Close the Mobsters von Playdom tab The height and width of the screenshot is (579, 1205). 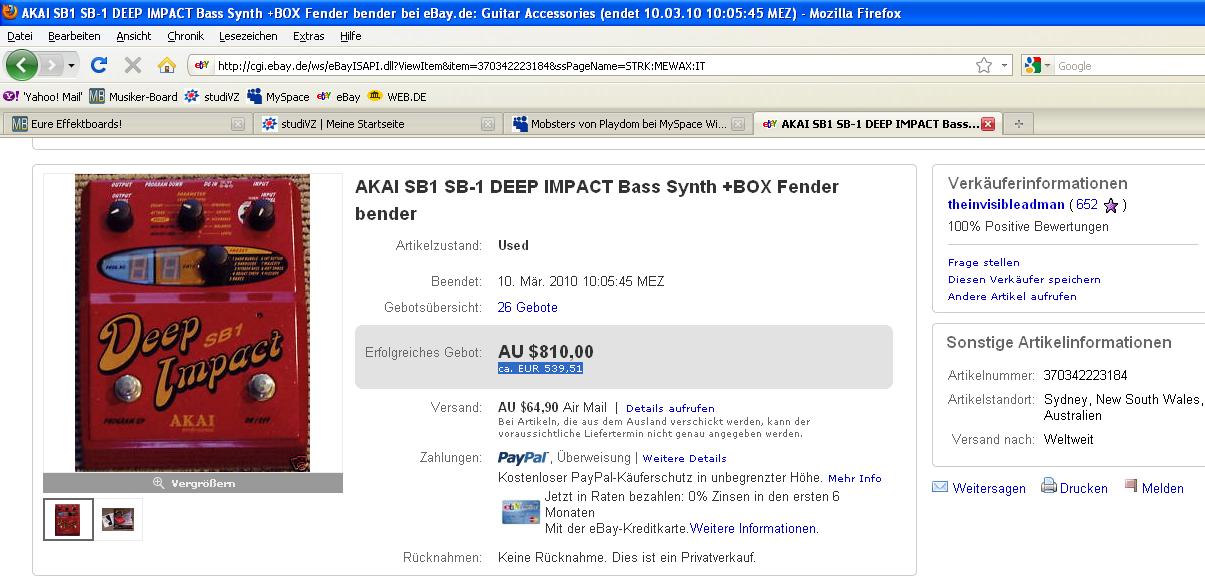[738, 124]
